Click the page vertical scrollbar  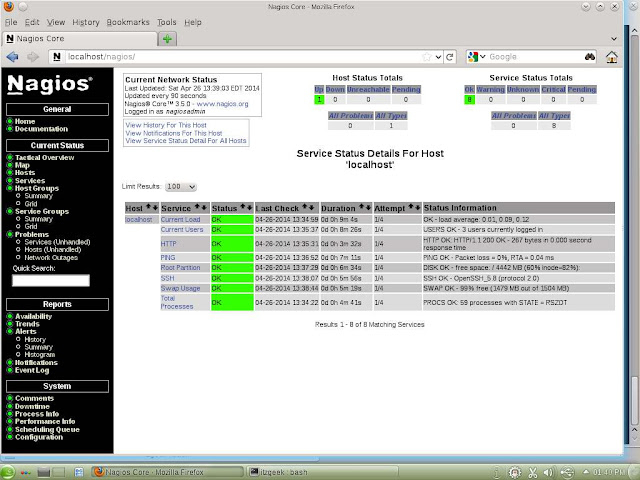tap(635, 400)
